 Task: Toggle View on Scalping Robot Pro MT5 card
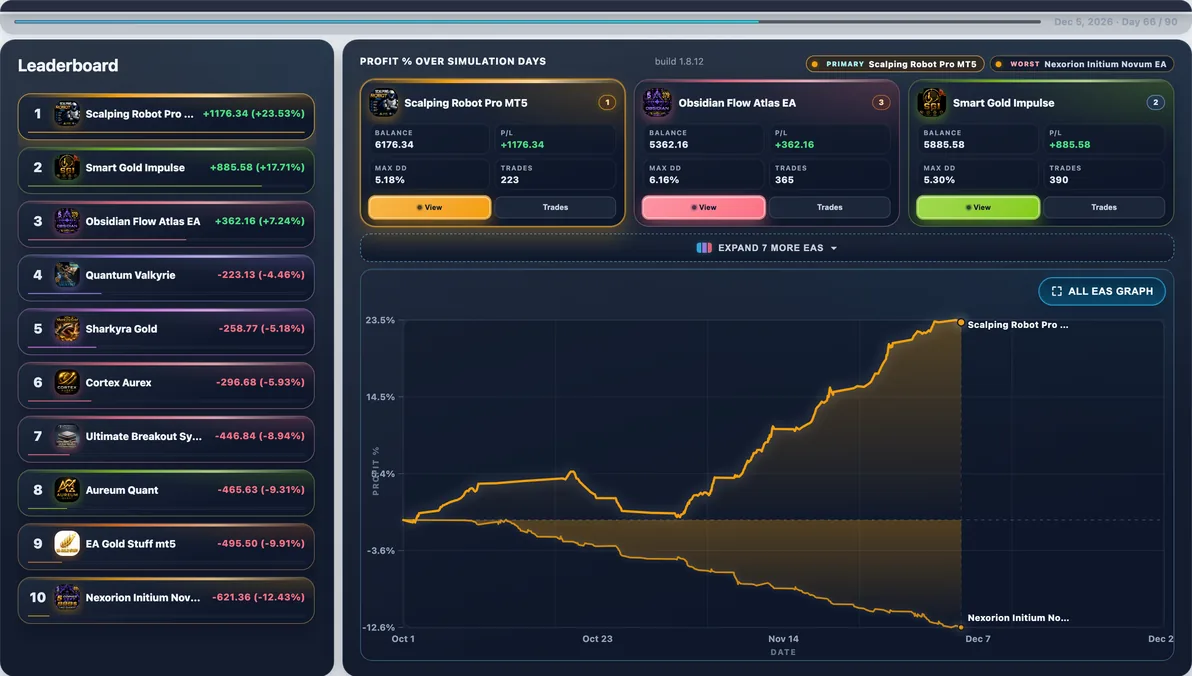(430, 208)
